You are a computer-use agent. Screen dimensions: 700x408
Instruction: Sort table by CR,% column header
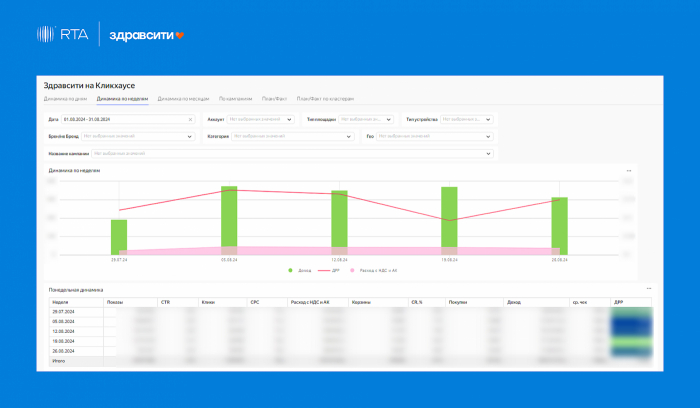point(427,302)
